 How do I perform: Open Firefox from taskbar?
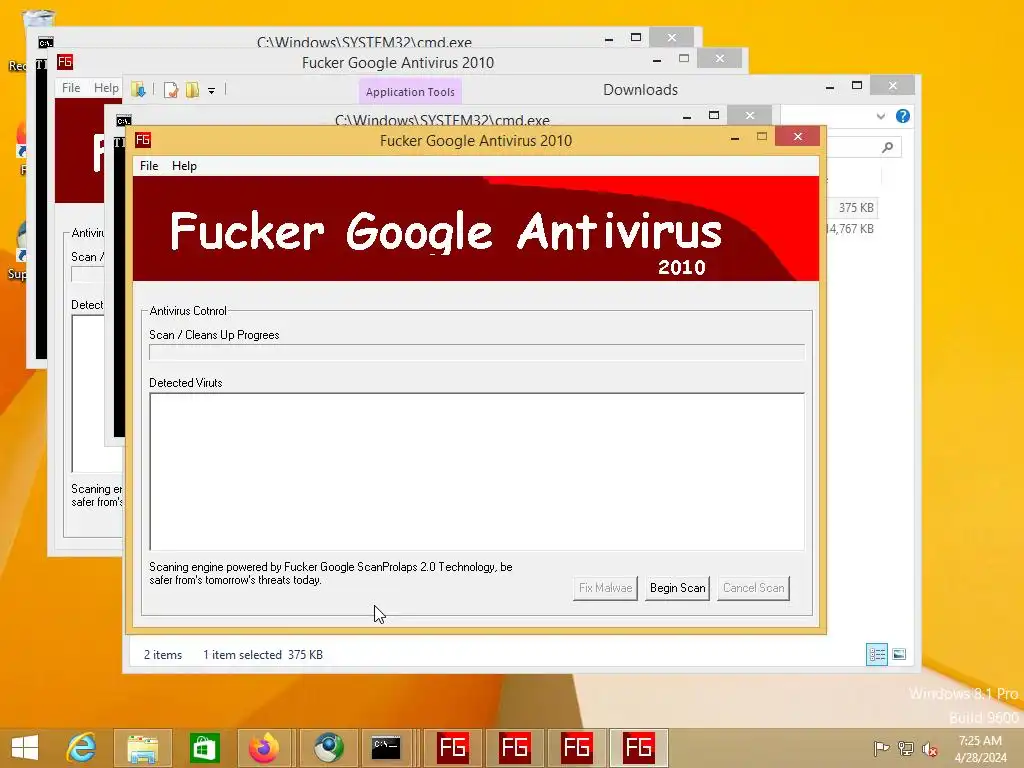click(x=264, y=748)
